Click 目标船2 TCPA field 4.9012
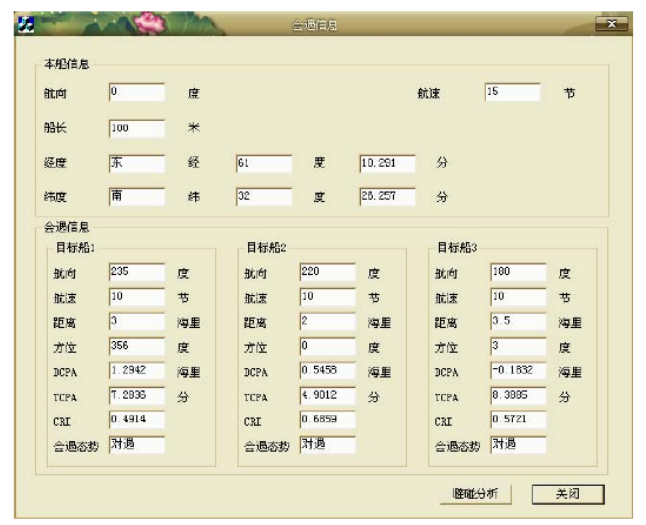Screen dimensions: 646x525 coord(328,396)
